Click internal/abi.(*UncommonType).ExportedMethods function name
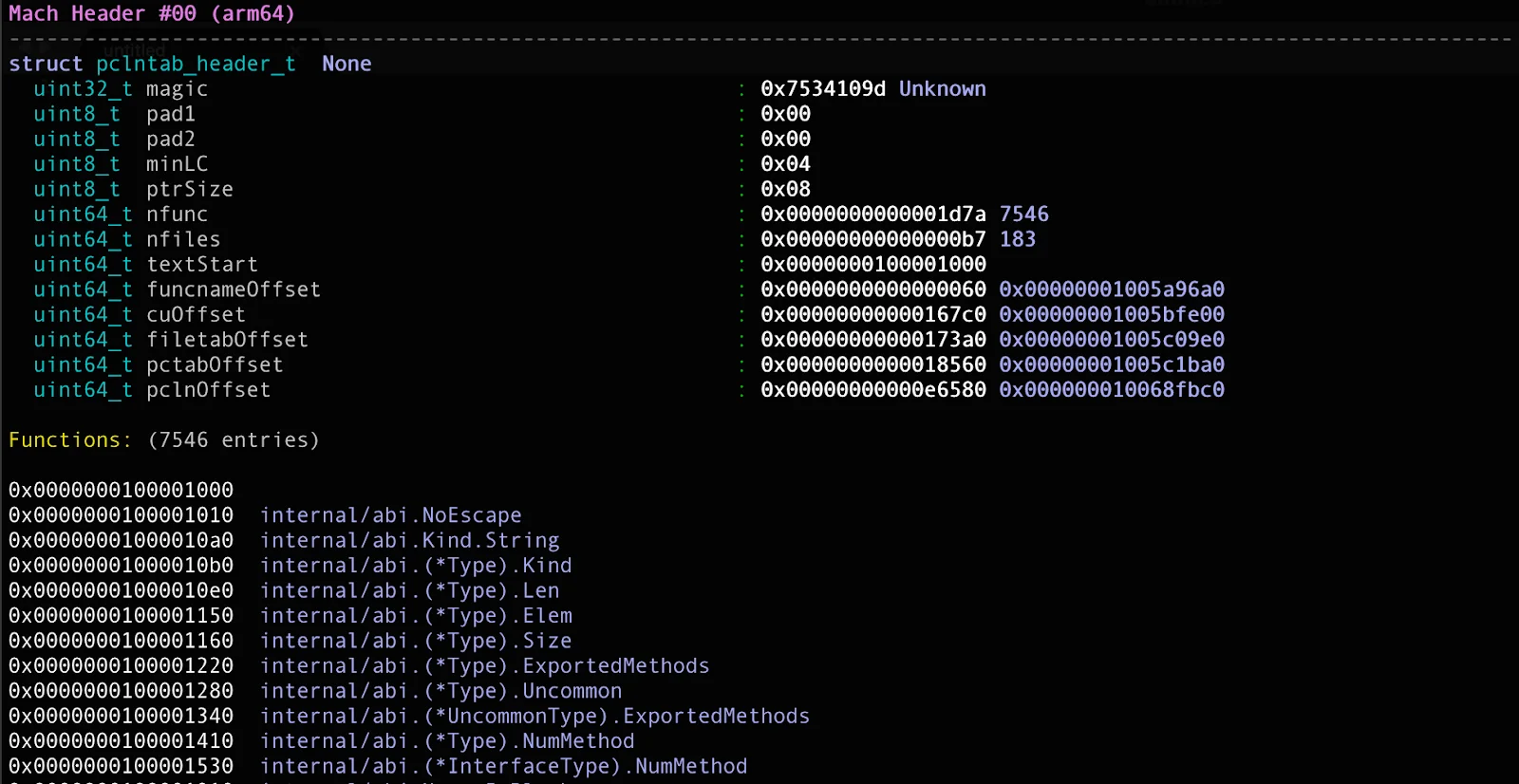1519x784 pixels. [x=535, y=716]
